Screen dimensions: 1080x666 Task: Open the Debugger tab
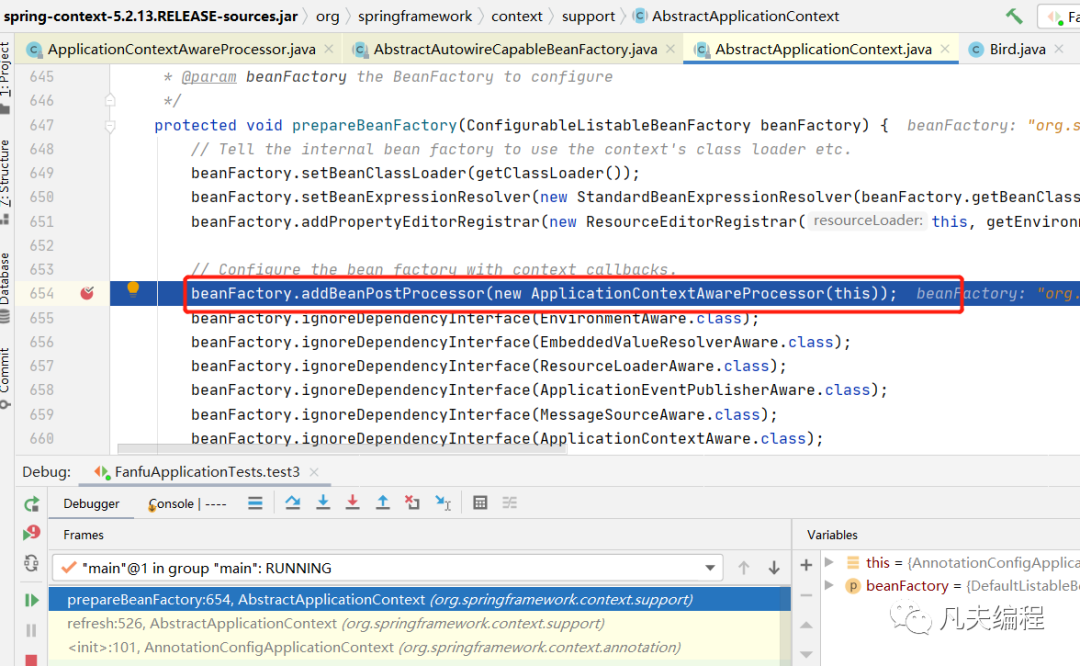[x=91, y=503]
